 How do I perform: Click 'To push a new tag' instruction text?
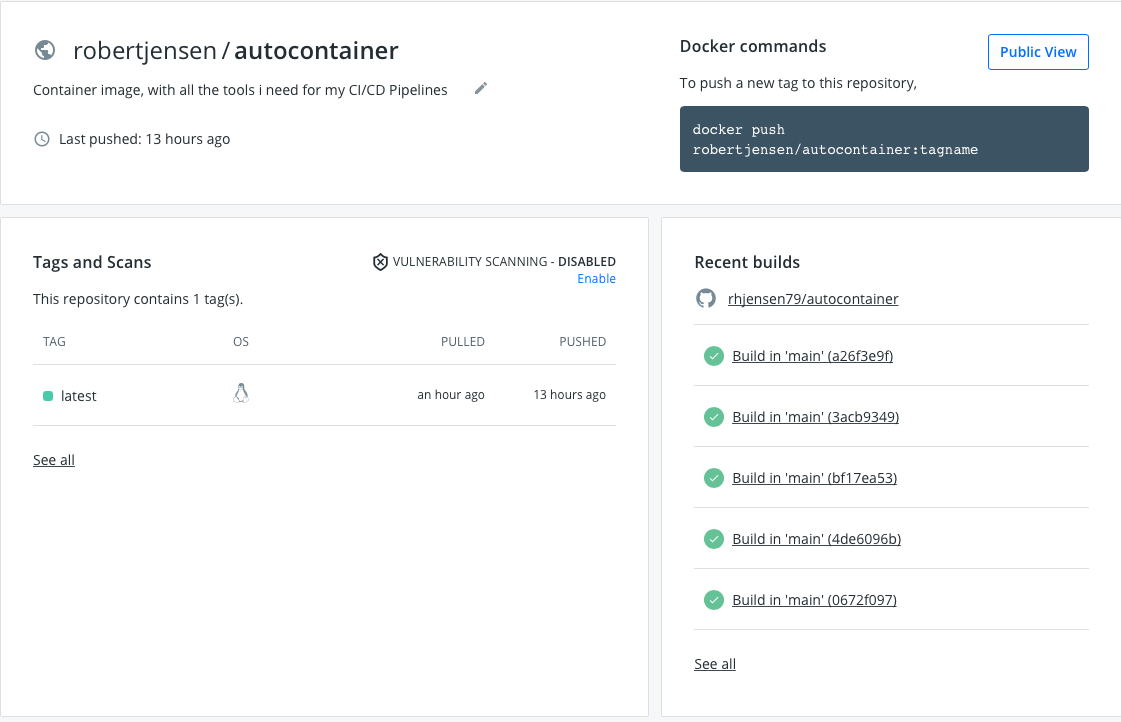coord(799,83)
